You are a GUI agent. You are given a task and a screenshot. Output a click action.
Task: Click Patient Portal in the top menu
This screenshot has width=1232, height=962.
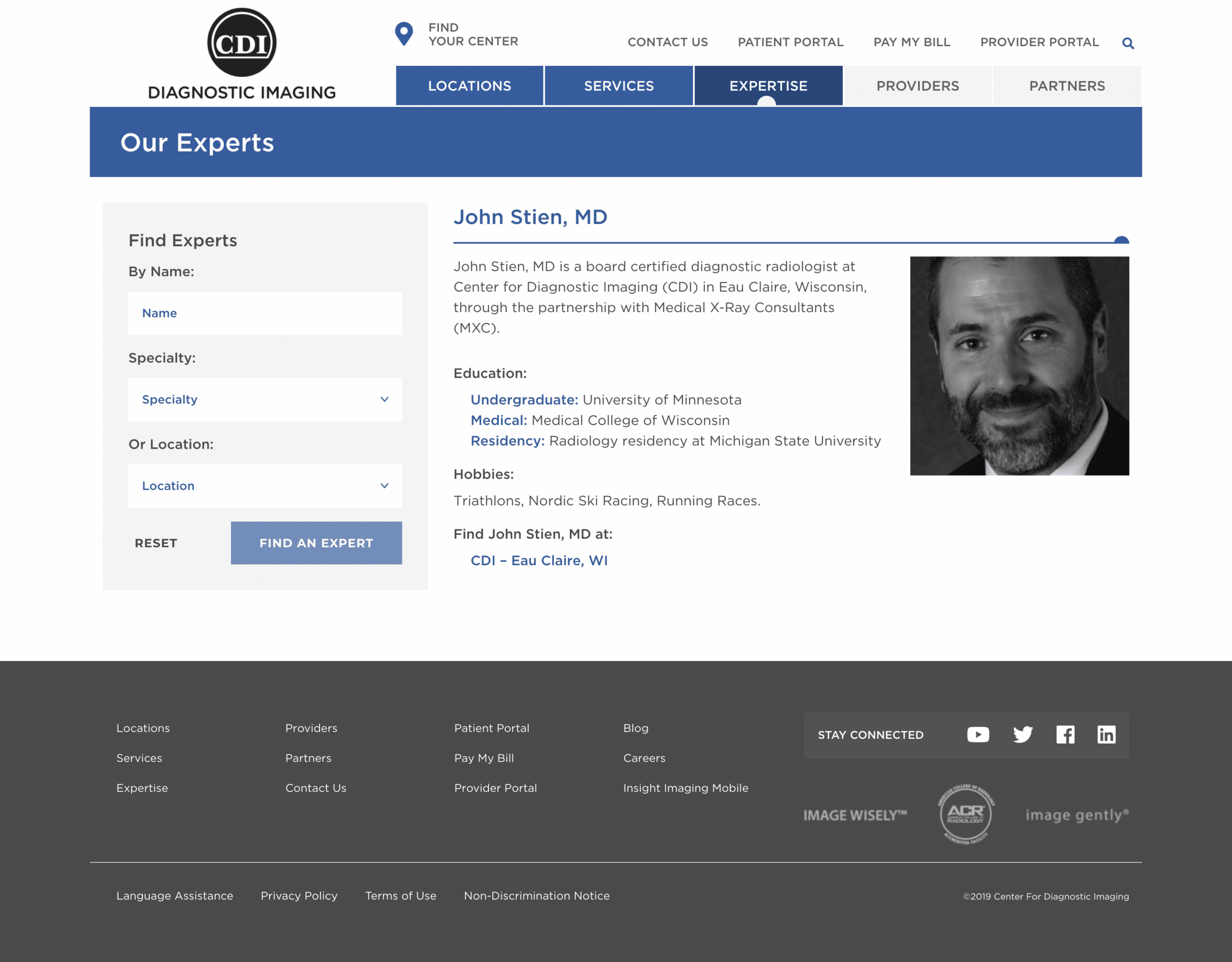click(x=790, y=42)
